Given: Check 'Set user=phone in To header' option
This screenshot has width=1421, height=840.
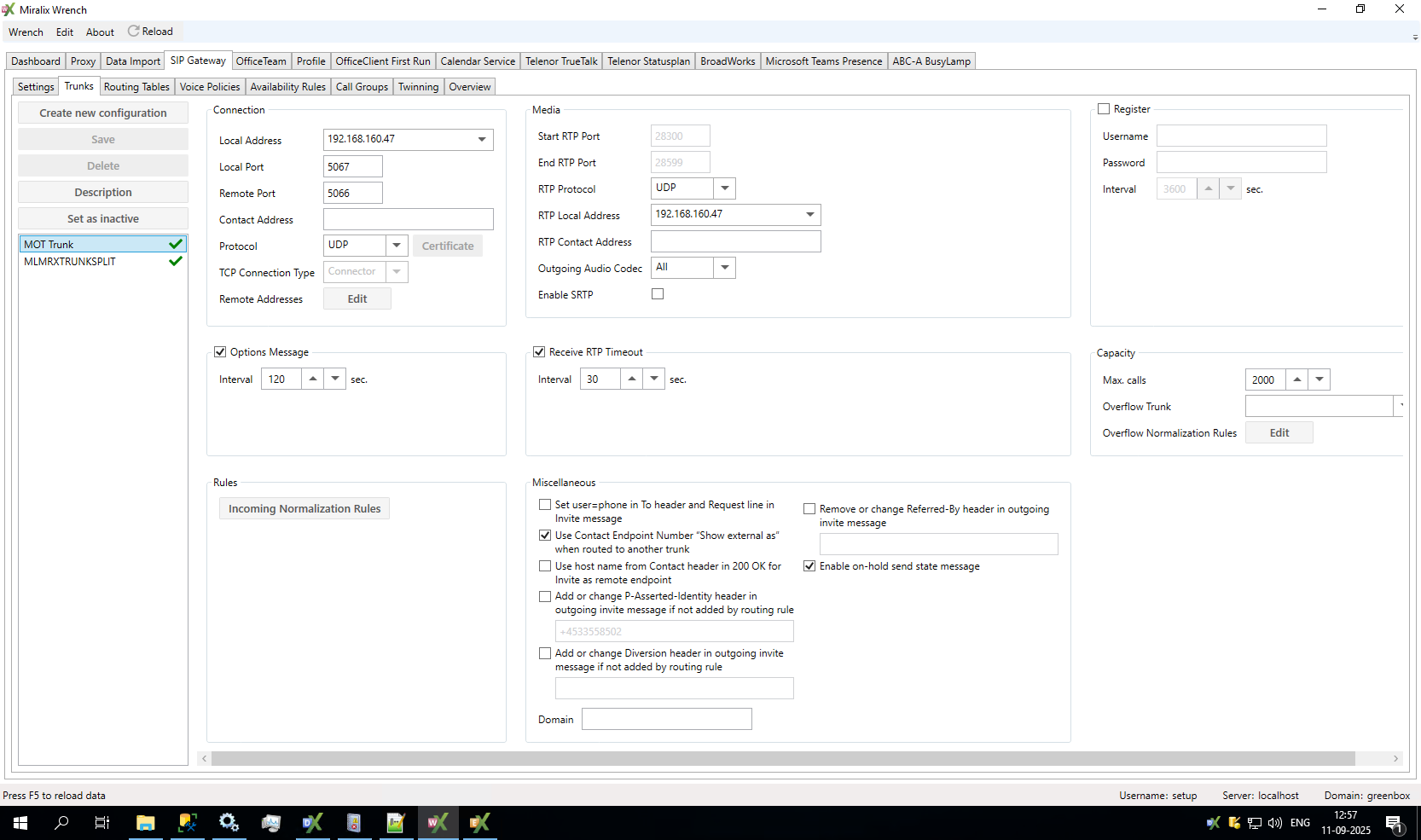Looking at the screenshot, I should tap(545, 505).
